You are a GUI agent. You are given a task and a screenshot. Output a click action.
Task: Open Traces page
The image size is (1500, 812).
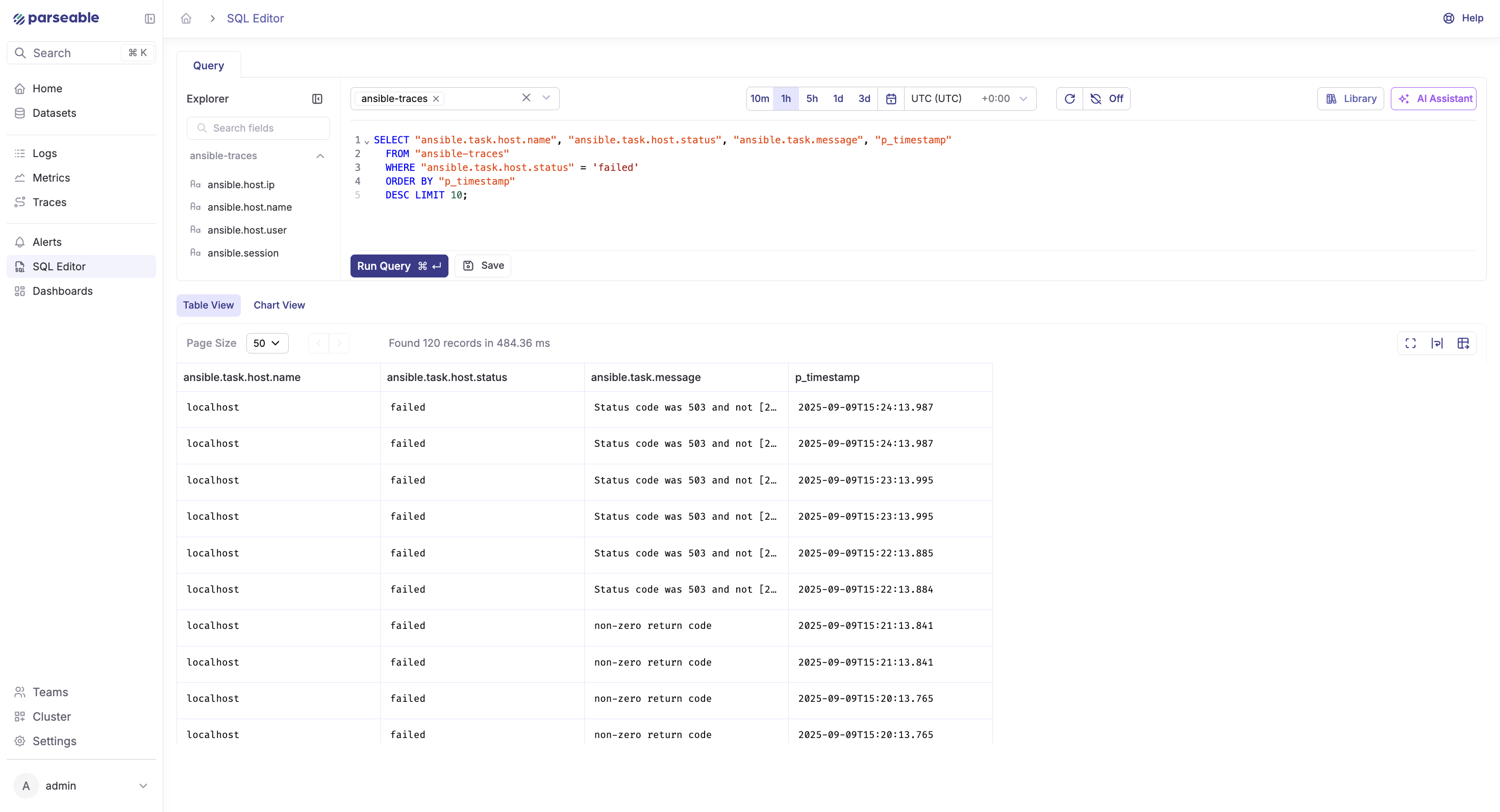coord(81,202)
